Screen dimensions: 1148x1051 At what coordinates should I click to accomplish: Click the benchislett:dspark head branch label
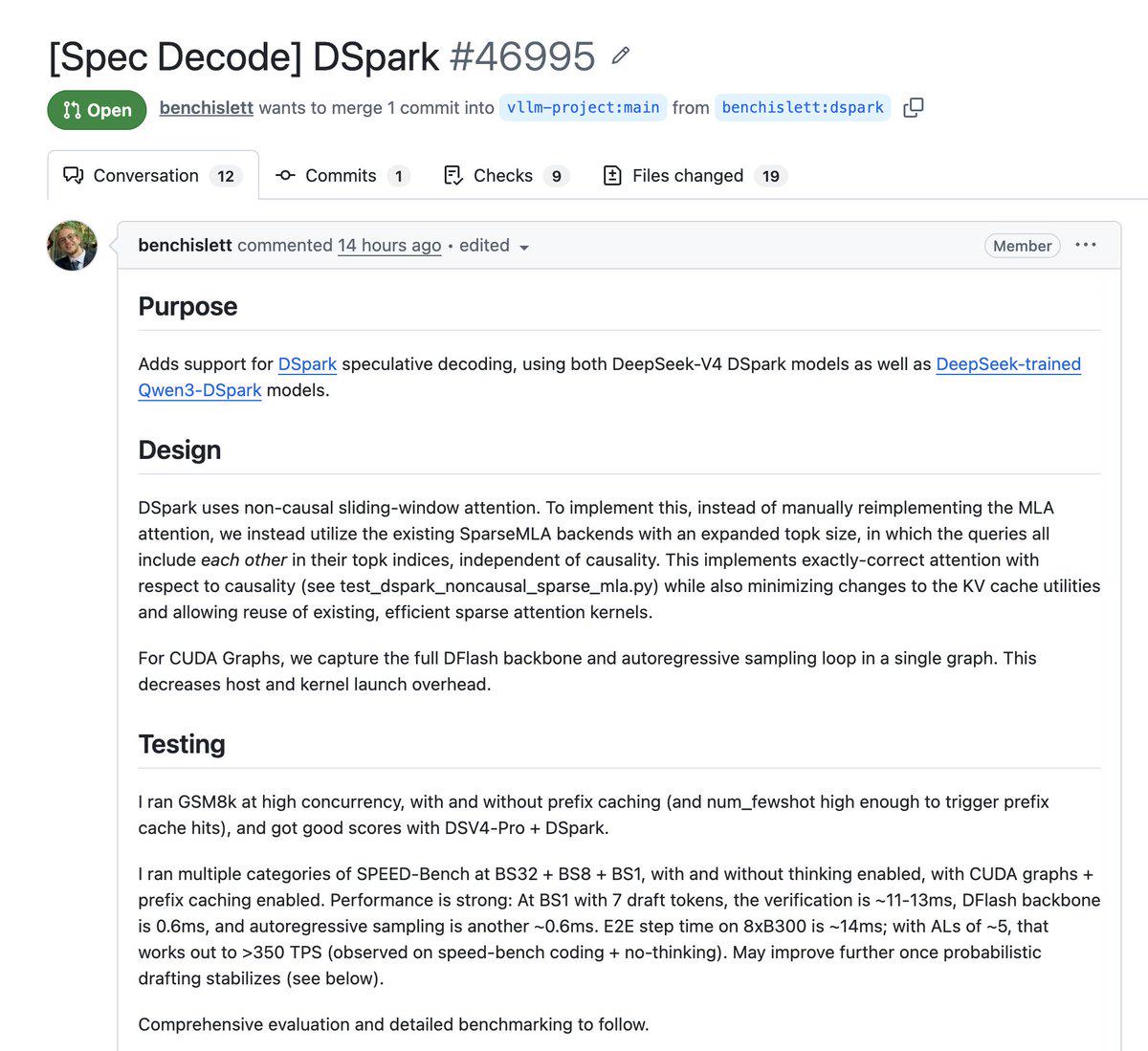(x=803, y=108)
